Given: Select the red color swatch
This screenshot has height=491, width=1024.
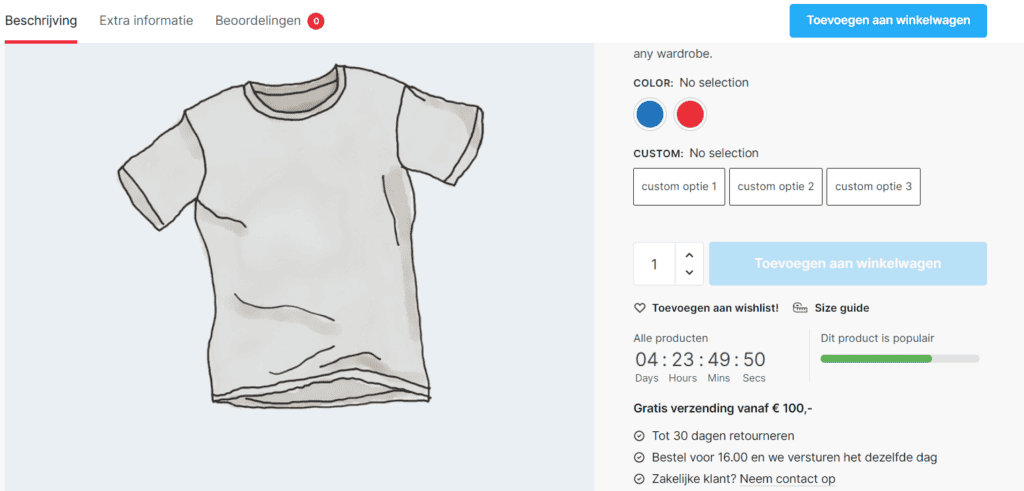Looking at the screenshot, I should (x=690, y=115).
